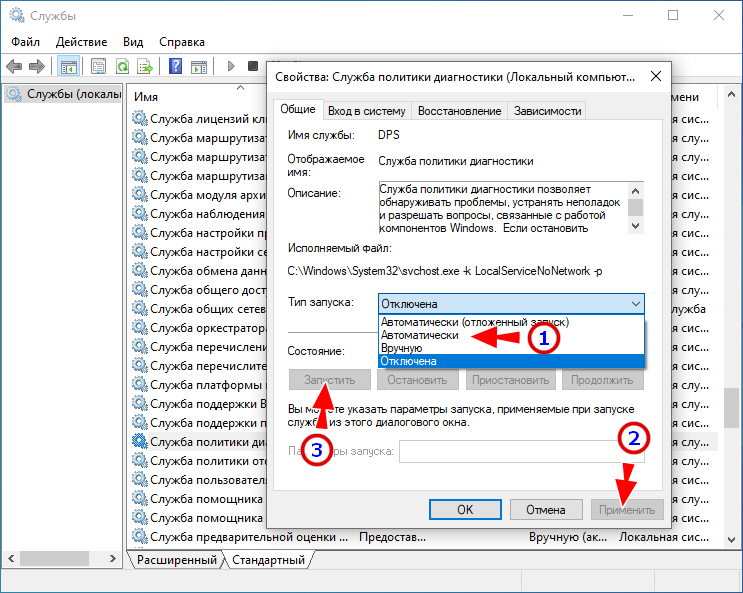Screen dimensions: 743x593
Task: Click gear icon of Служба наблюдения row
Action: click(139, 213)
